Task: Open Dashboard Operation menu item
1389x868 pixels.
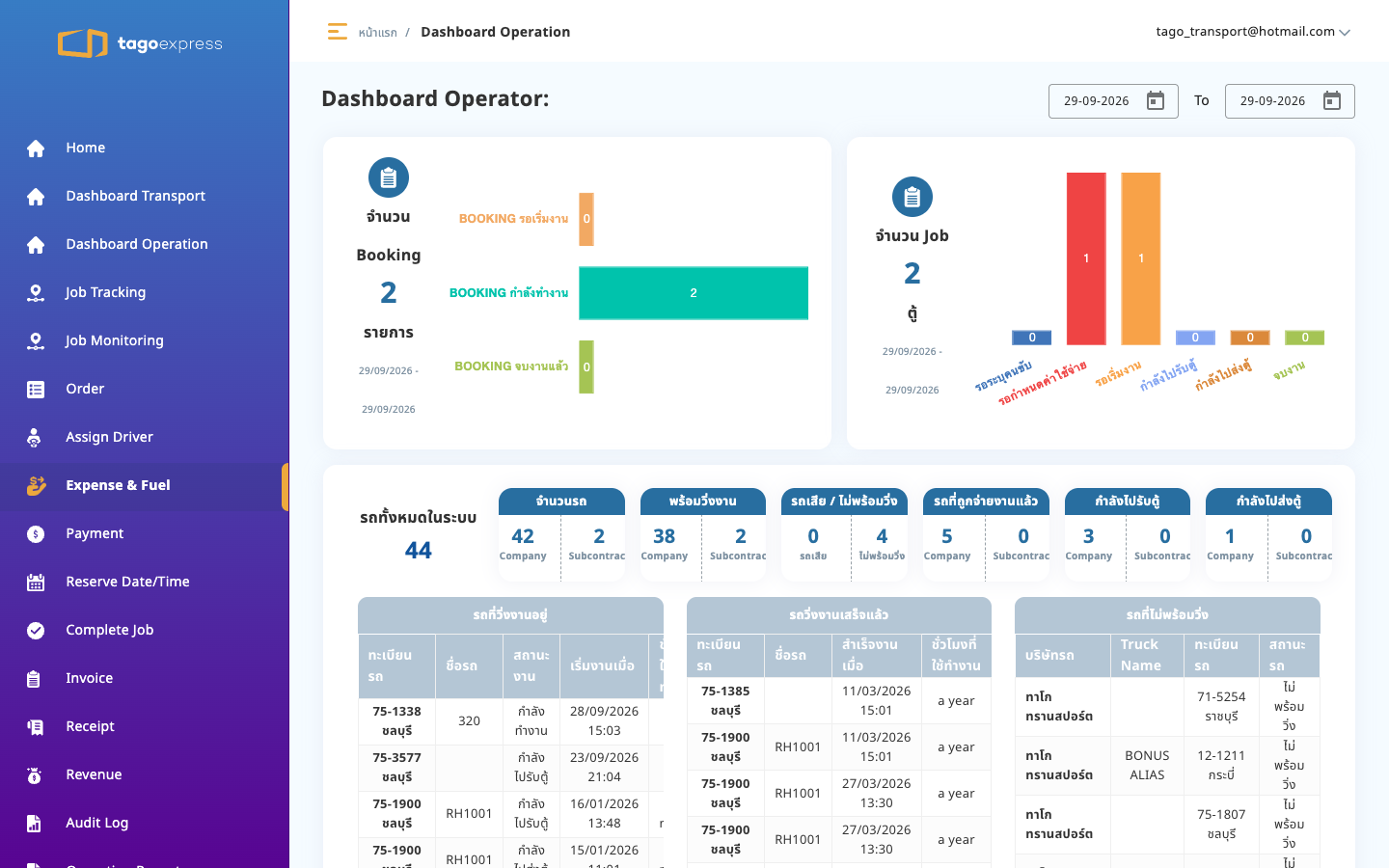Action: coord(145,244)
